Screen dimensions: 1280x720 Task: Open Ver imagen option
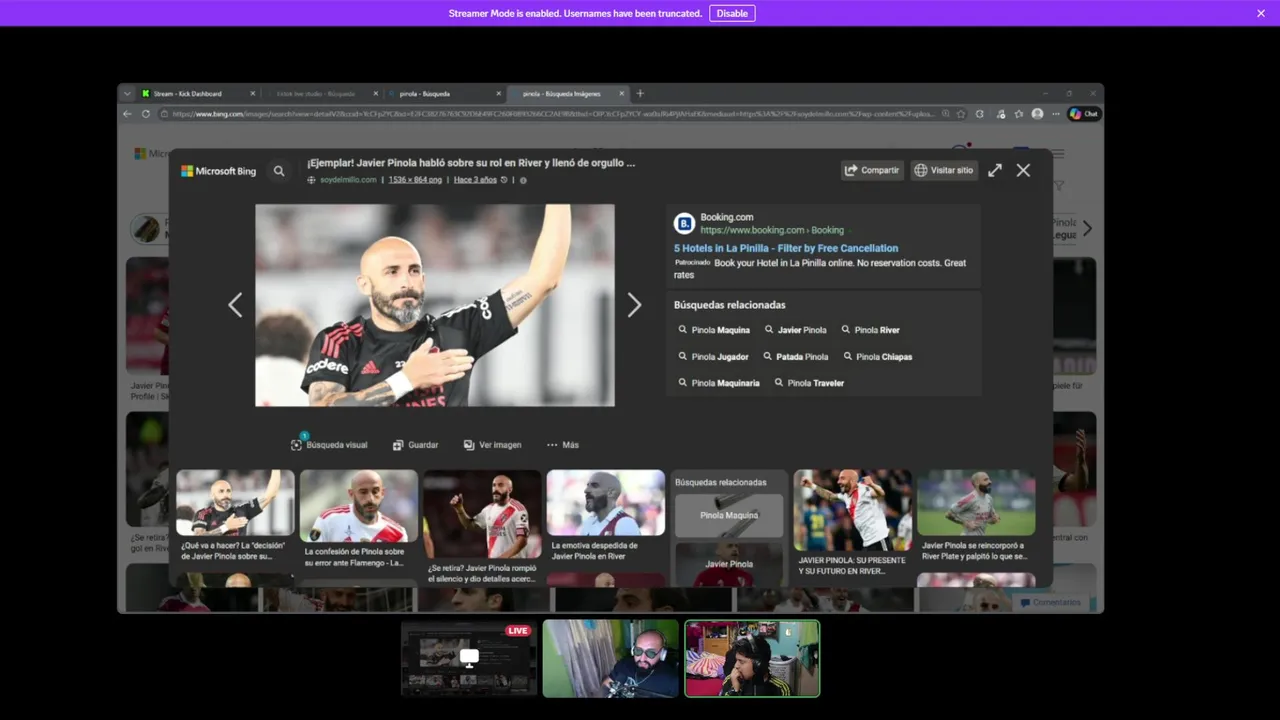point(493,445)
